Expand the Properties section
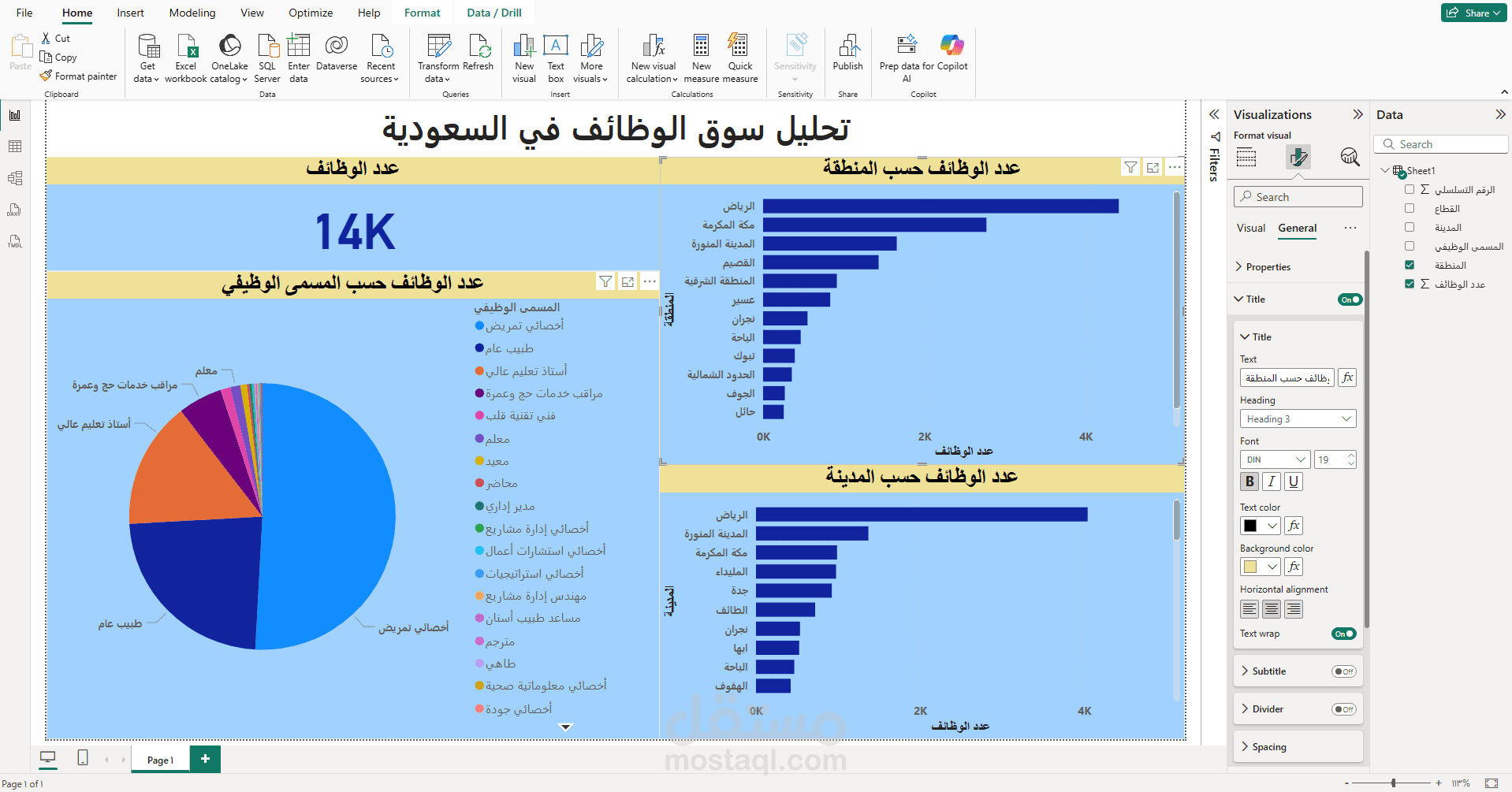This screenshot has width=1512, height=792. coord(1268,267)
